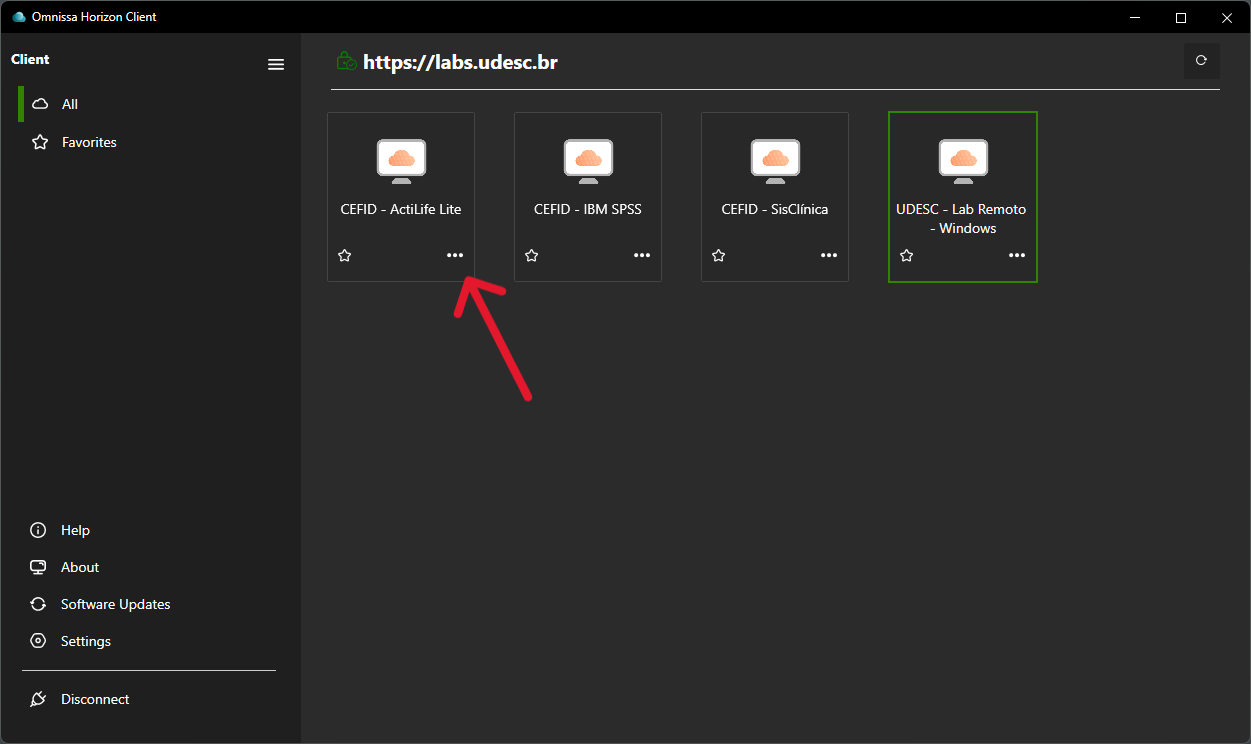1251x744 pixels.
Task: Launch the CEFID - IBM SPSS desktop icon
Action: [588, 161]
